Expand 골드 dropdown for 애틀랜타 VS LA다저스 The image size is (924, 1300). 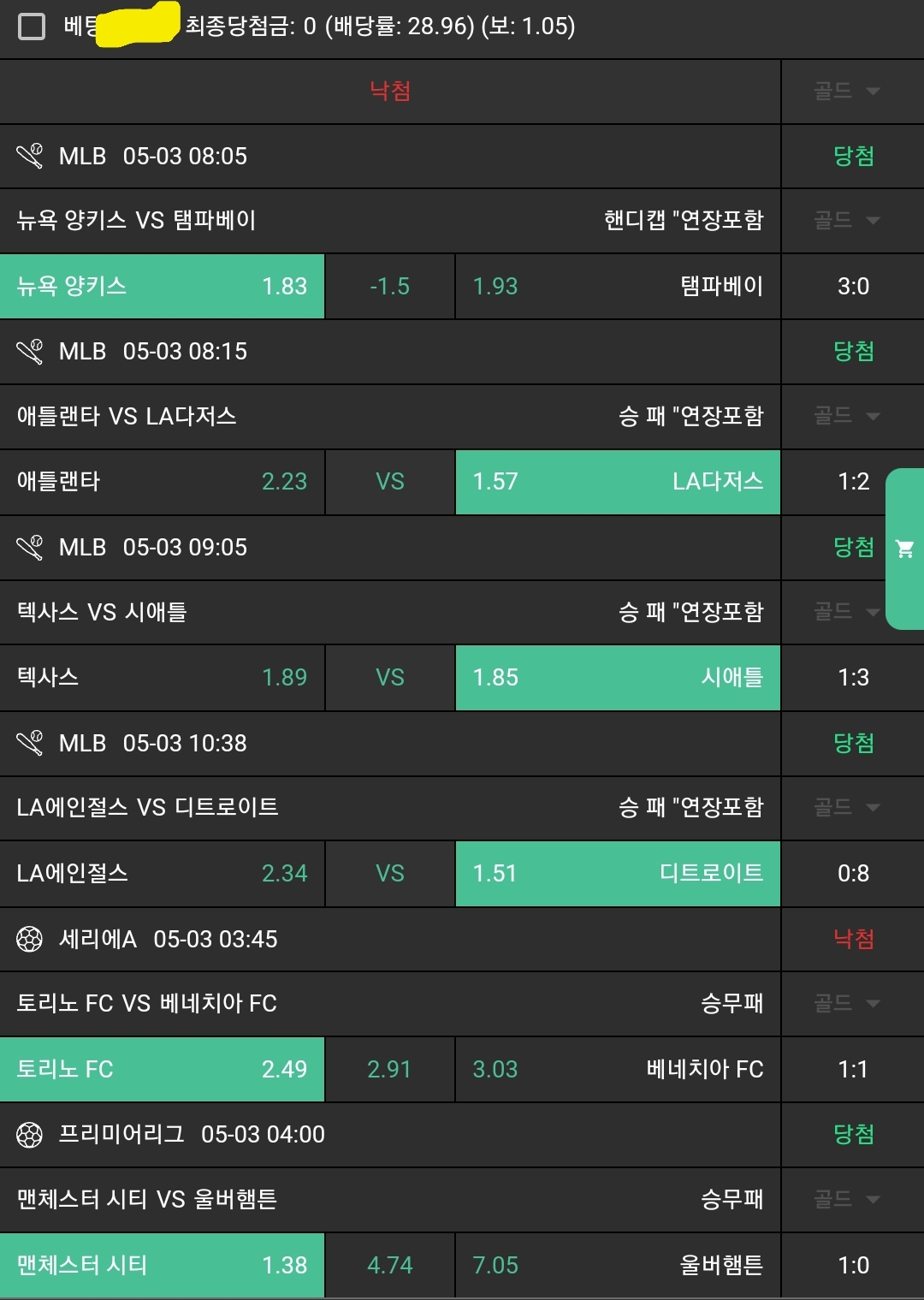846,416
